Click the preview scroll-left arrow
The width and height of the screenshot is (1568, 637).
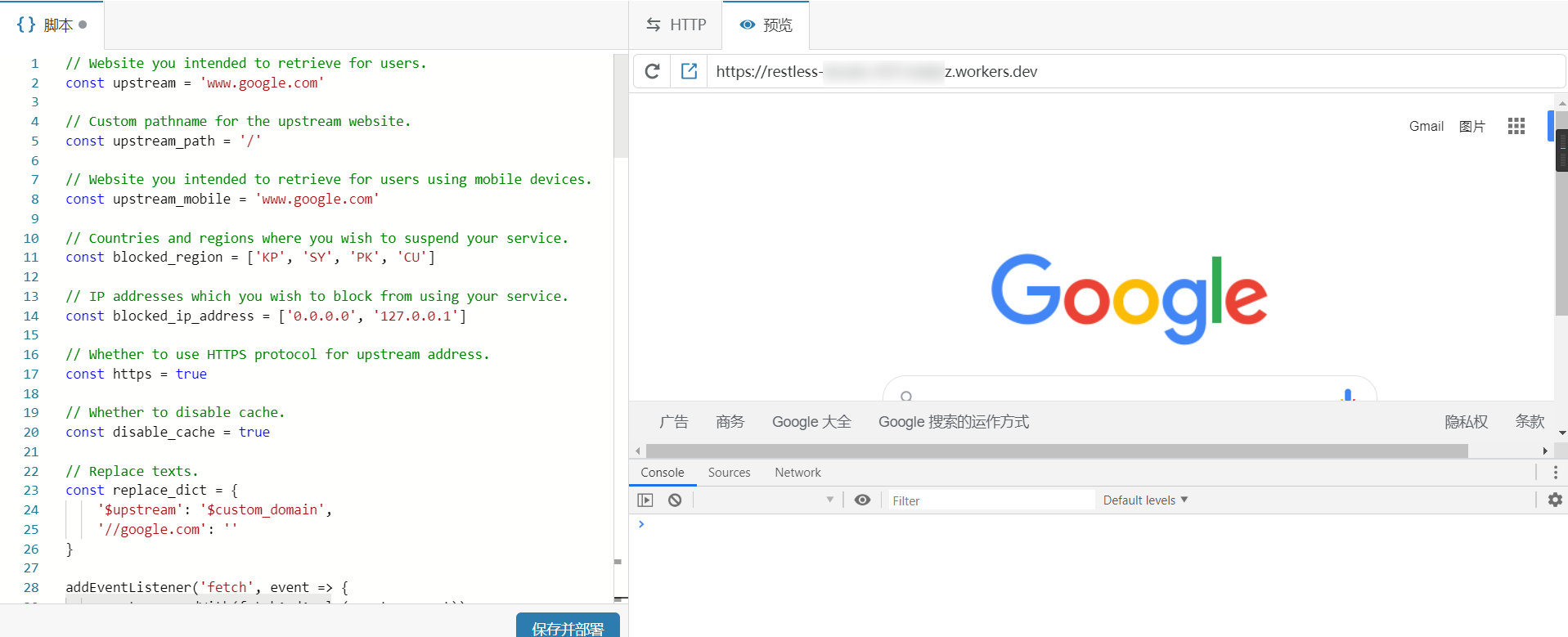(638, 451)
